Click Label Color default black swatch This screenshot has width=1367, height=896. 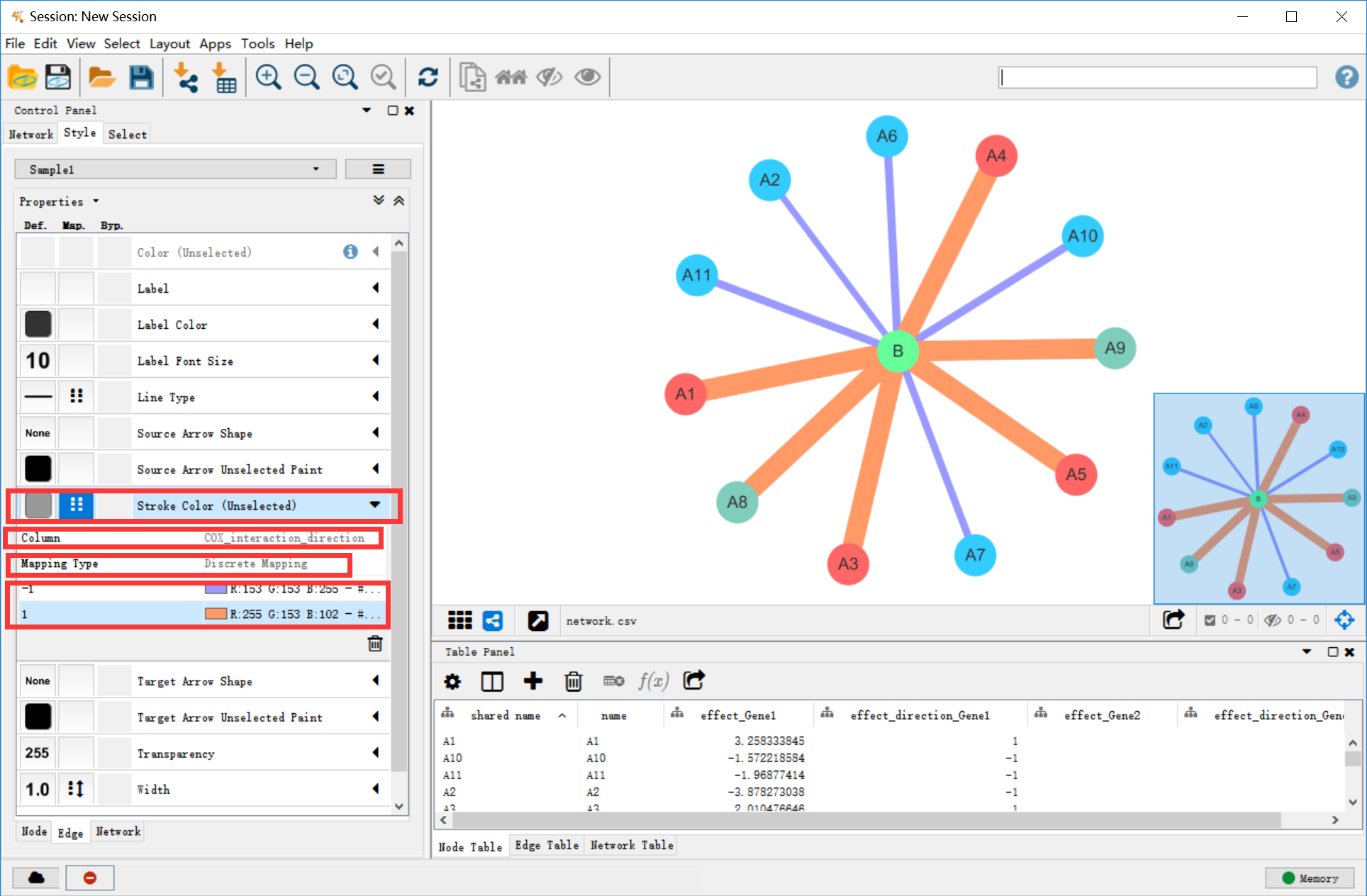pyautogui.click(x=38, y=324)
